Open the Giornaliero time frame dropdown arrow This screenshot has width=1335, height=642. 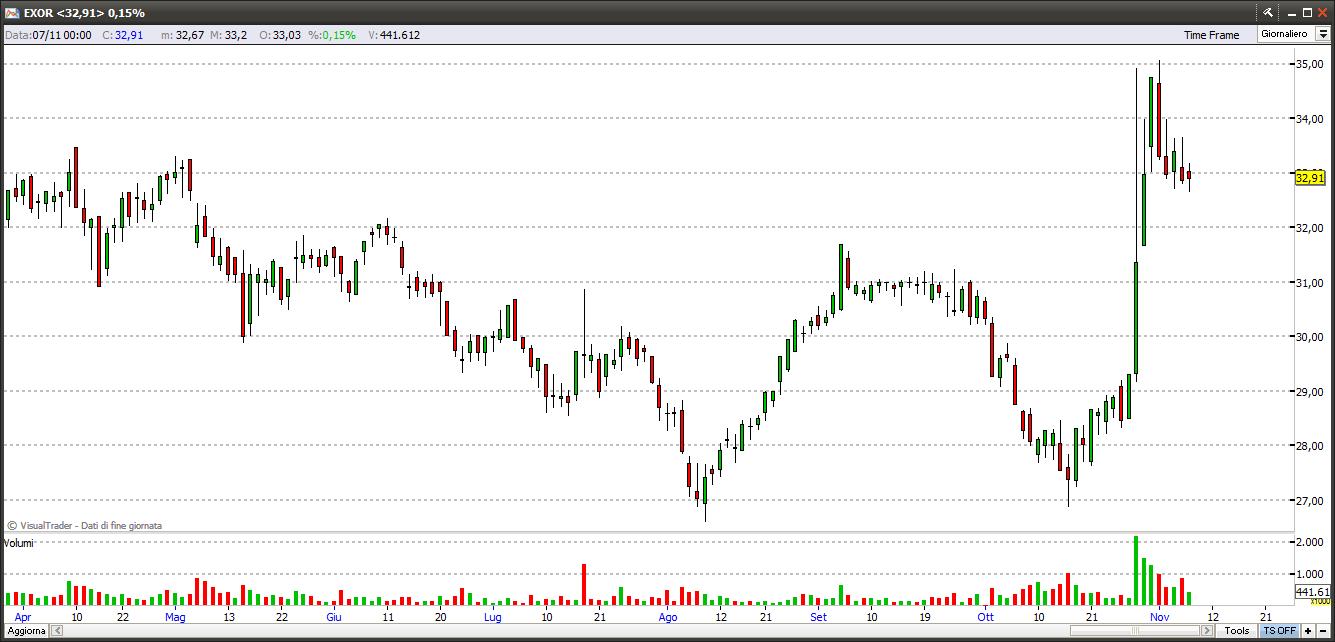click(1323, 34)
